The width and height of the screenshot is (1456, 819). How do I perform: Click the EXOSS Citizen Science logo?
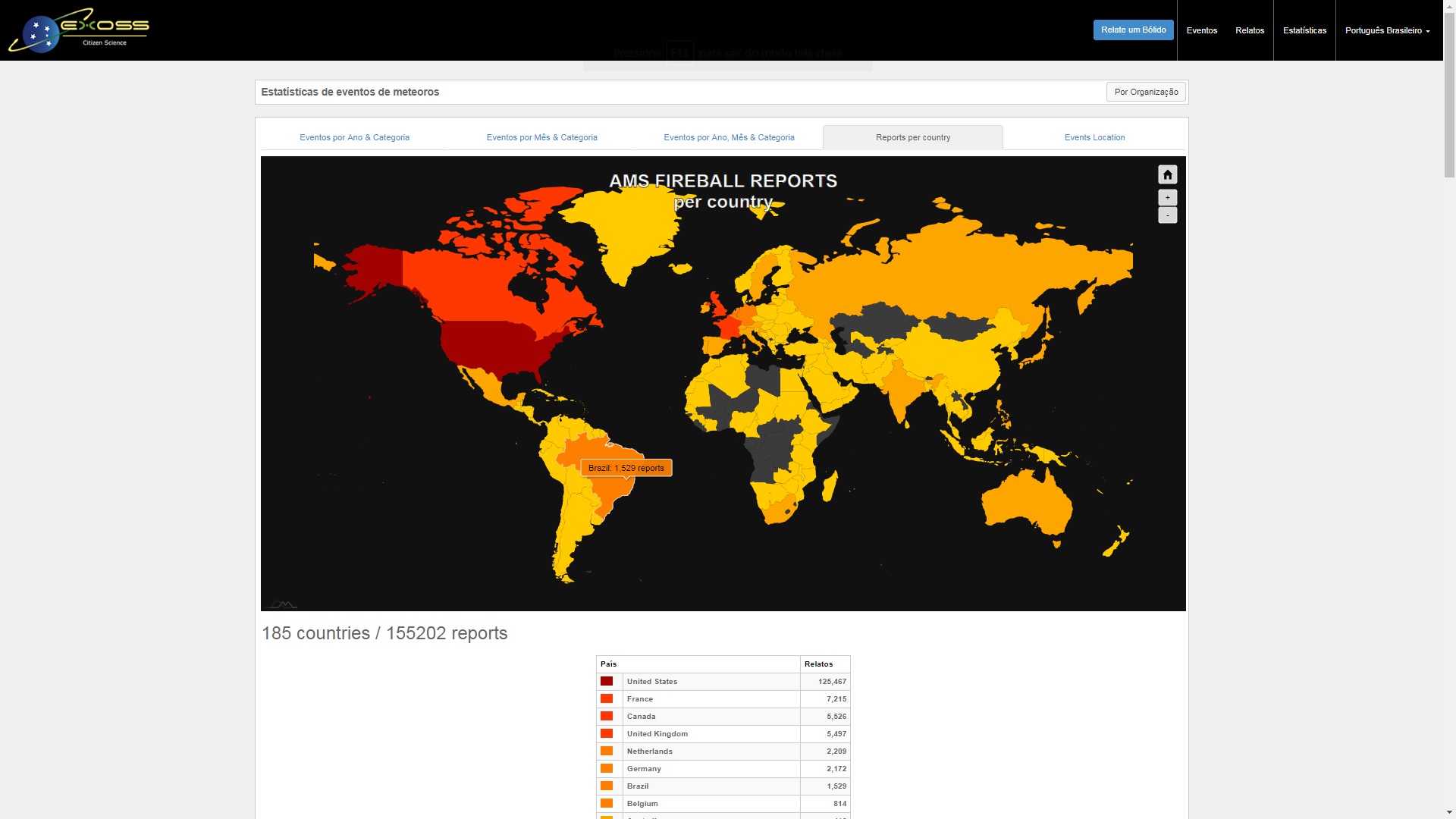coord(80,30)
